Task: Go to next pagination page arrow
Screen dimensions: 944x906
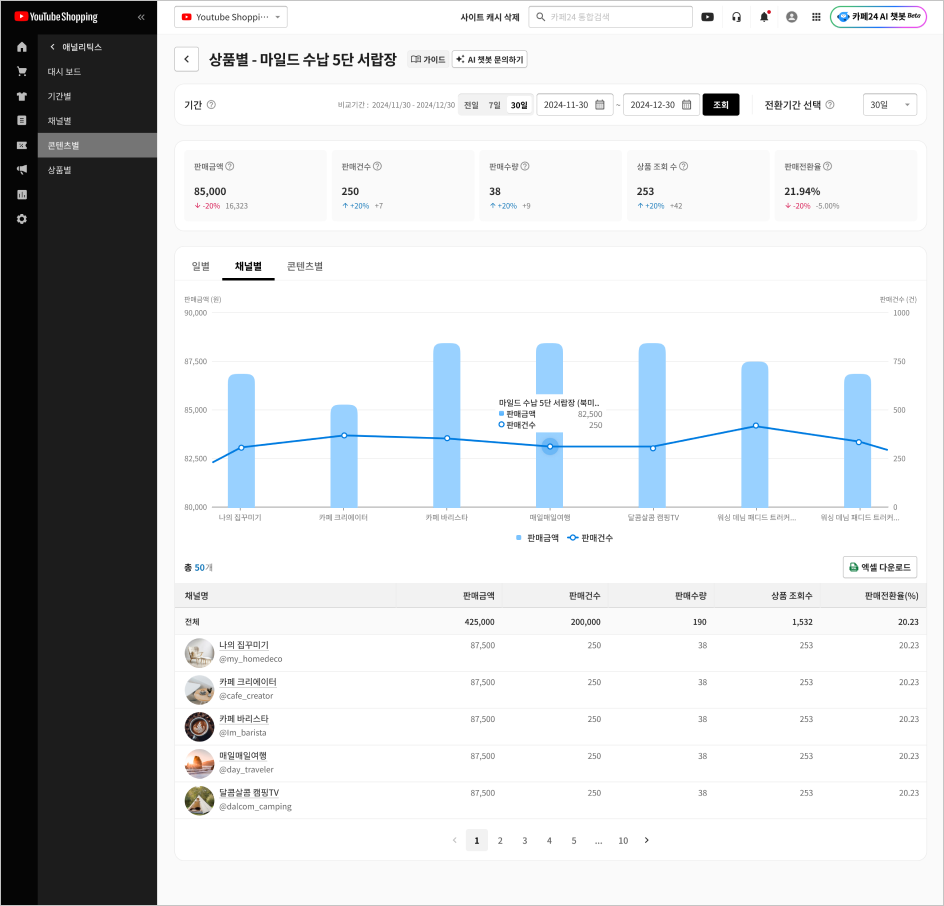Action: tap(647, 840)
